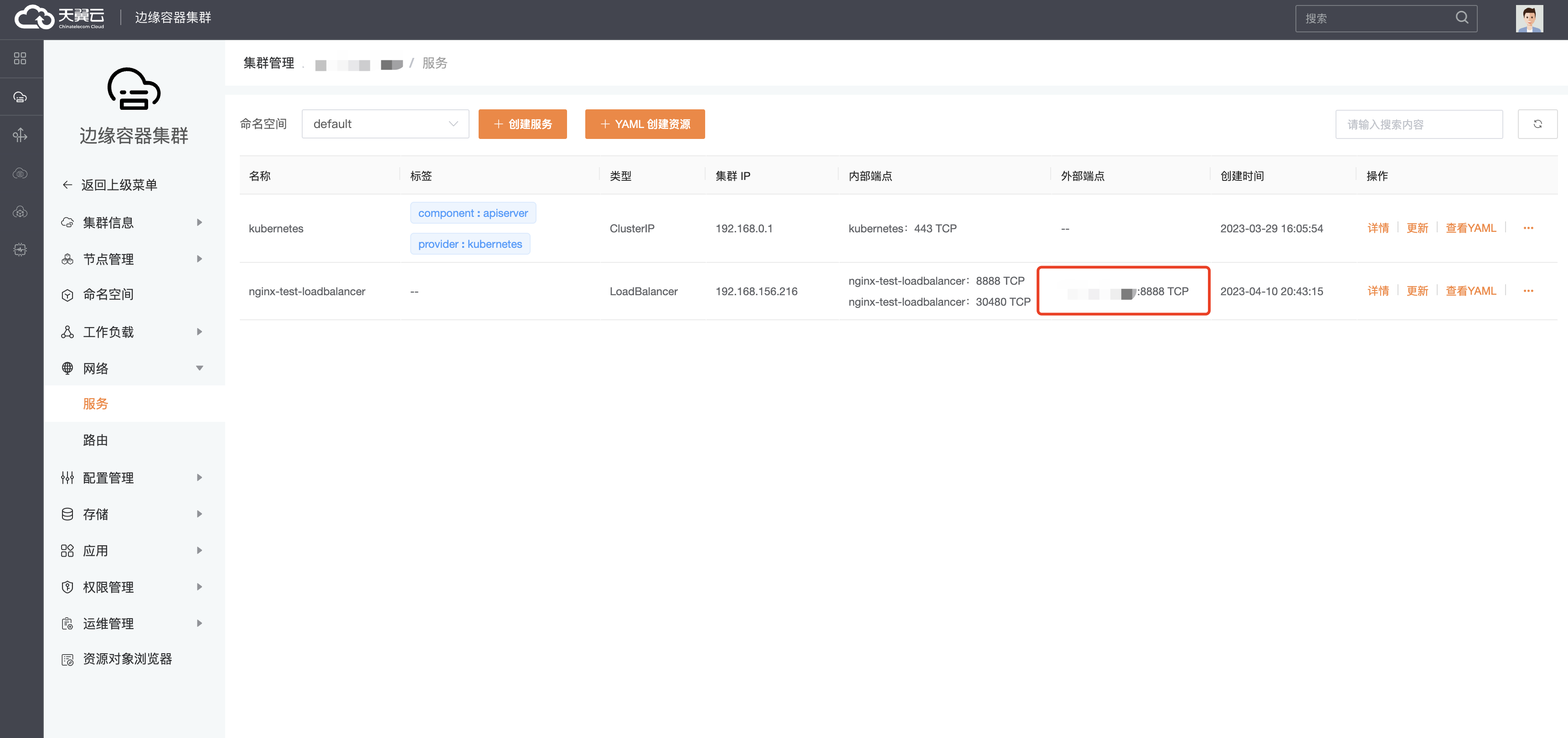
Task: Click the resource object browser icon
Action: 67,660
